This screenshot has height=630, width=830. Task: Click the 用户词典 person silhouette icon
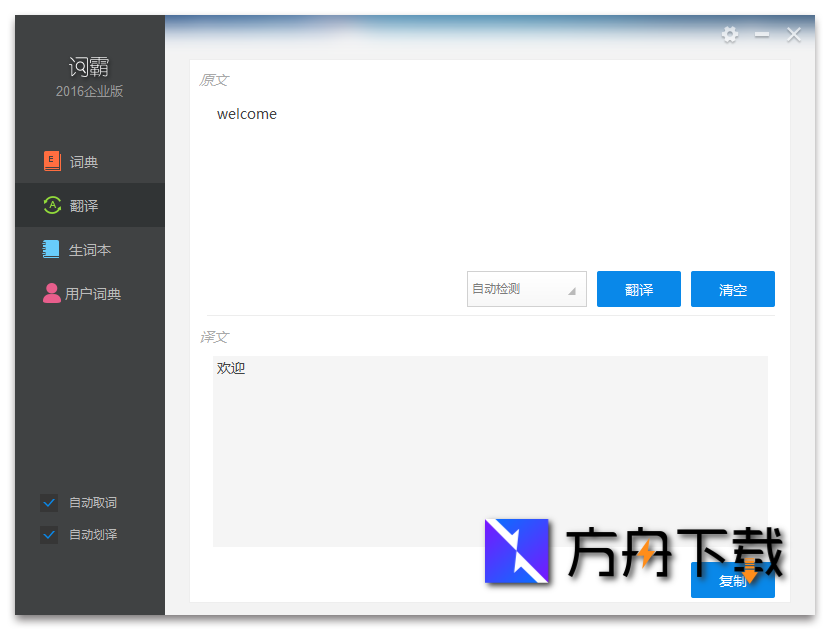(x=52, y=293)
